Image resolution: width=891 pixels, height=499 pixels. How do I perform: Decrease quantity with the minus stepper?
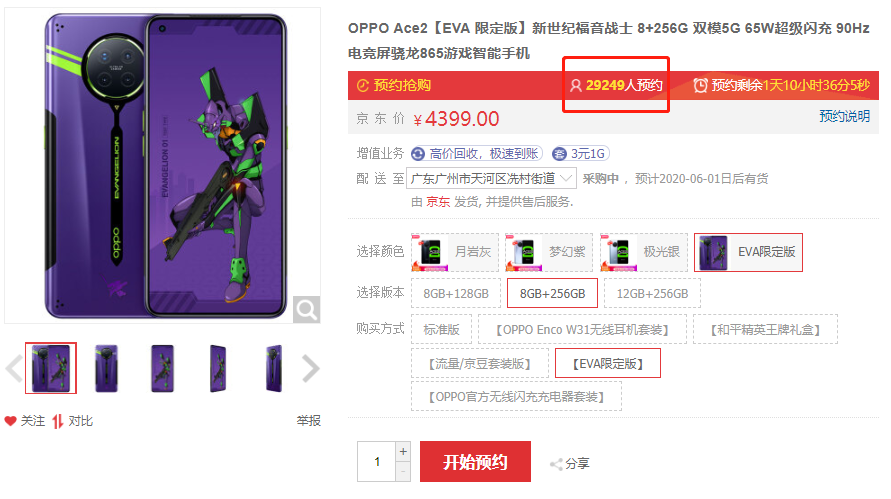[403, 472]
